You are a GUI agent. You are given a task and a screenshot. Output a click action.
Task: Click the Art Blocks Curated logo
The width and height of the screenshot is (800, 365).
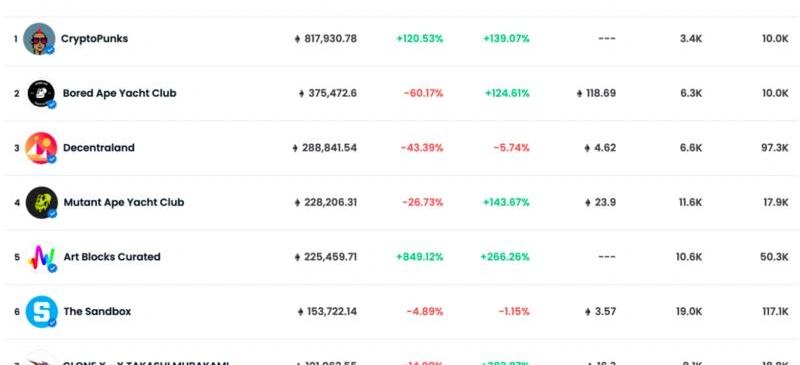[x=41, y=257]
